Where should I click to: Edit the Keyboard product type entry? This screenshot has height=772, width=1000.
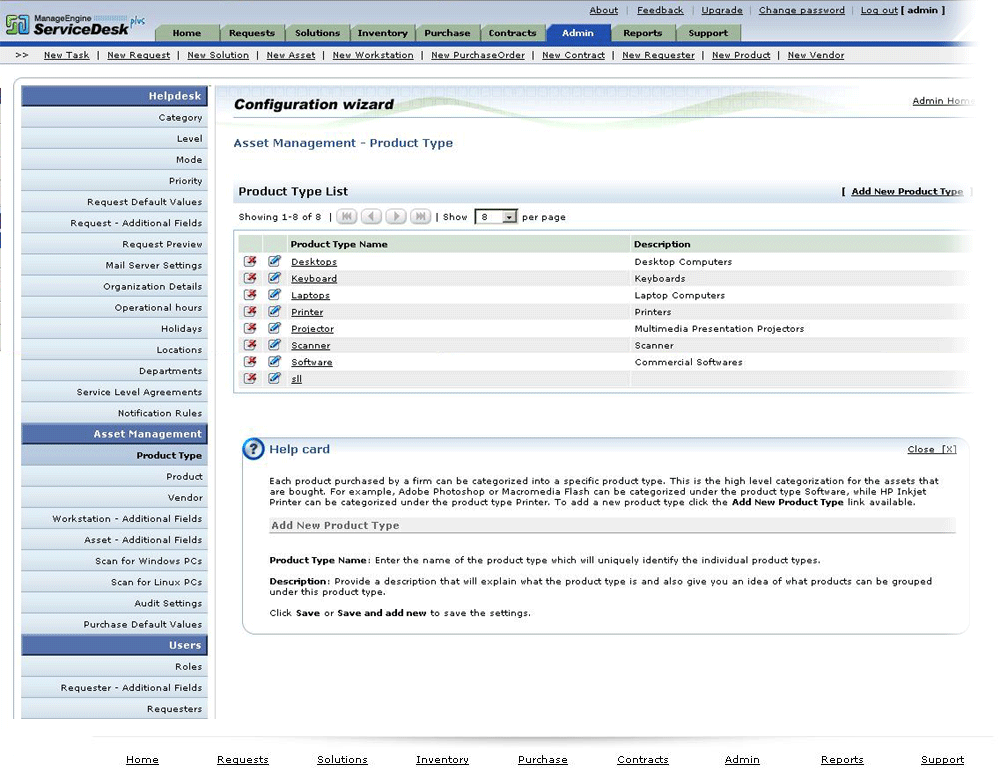273,278
